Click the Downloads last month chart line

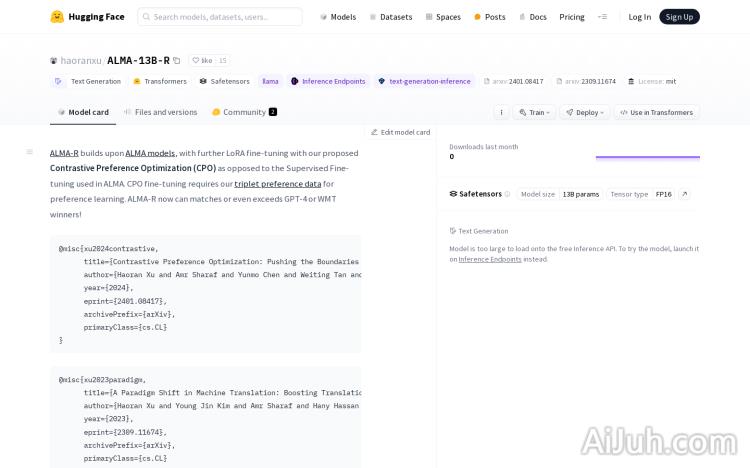(x=647, y=157)
